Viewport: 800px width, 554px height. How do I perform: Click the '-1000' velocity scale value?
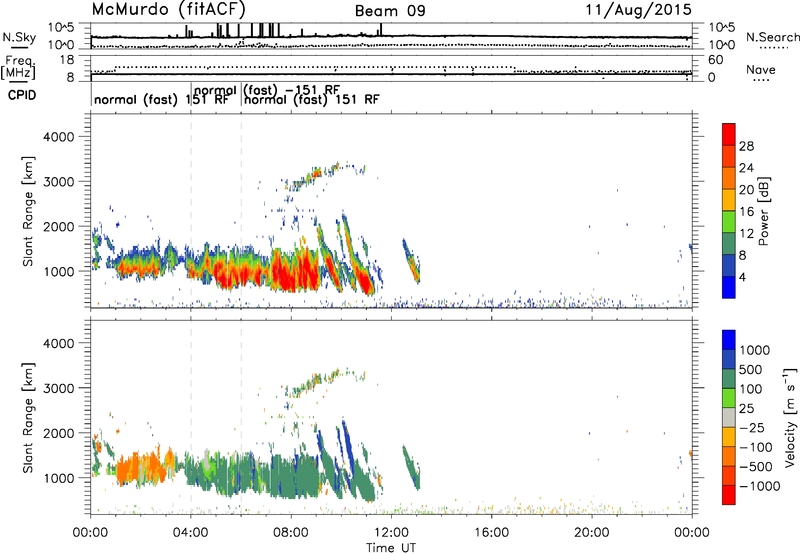click(x=760, y=486)
